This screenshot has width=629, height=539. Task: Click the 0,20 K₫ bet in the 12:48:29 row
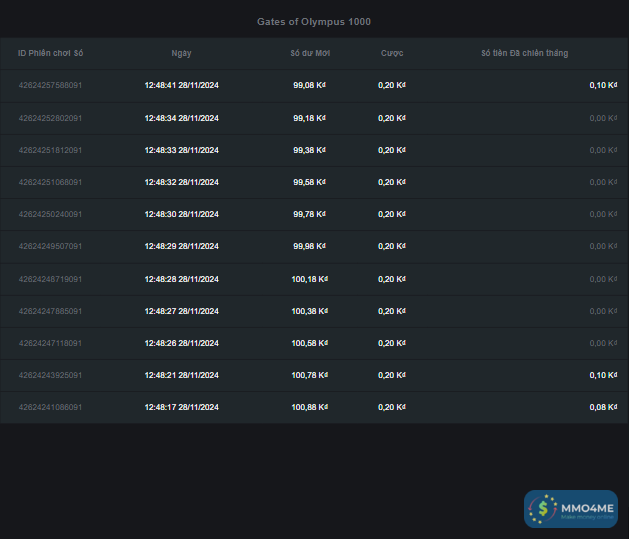tap(392, 246)
